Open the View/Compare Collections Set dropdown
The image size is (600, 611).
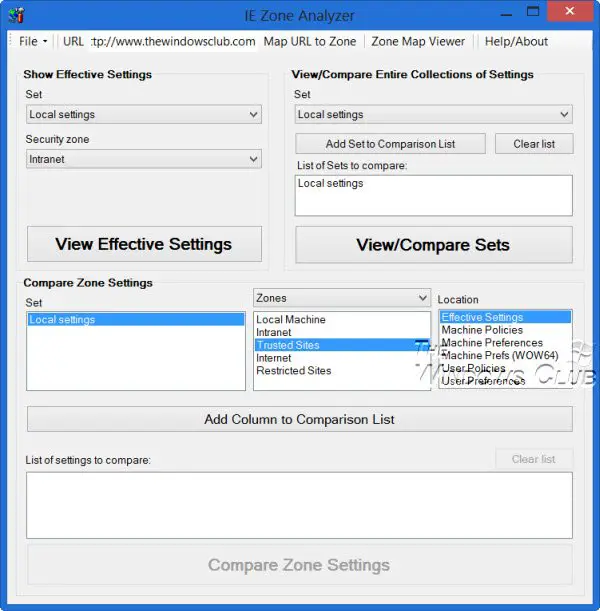(434, 115)
